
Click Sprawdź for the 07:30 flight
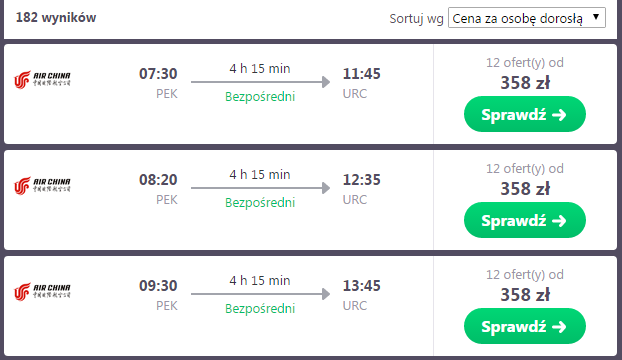[524, 114]
